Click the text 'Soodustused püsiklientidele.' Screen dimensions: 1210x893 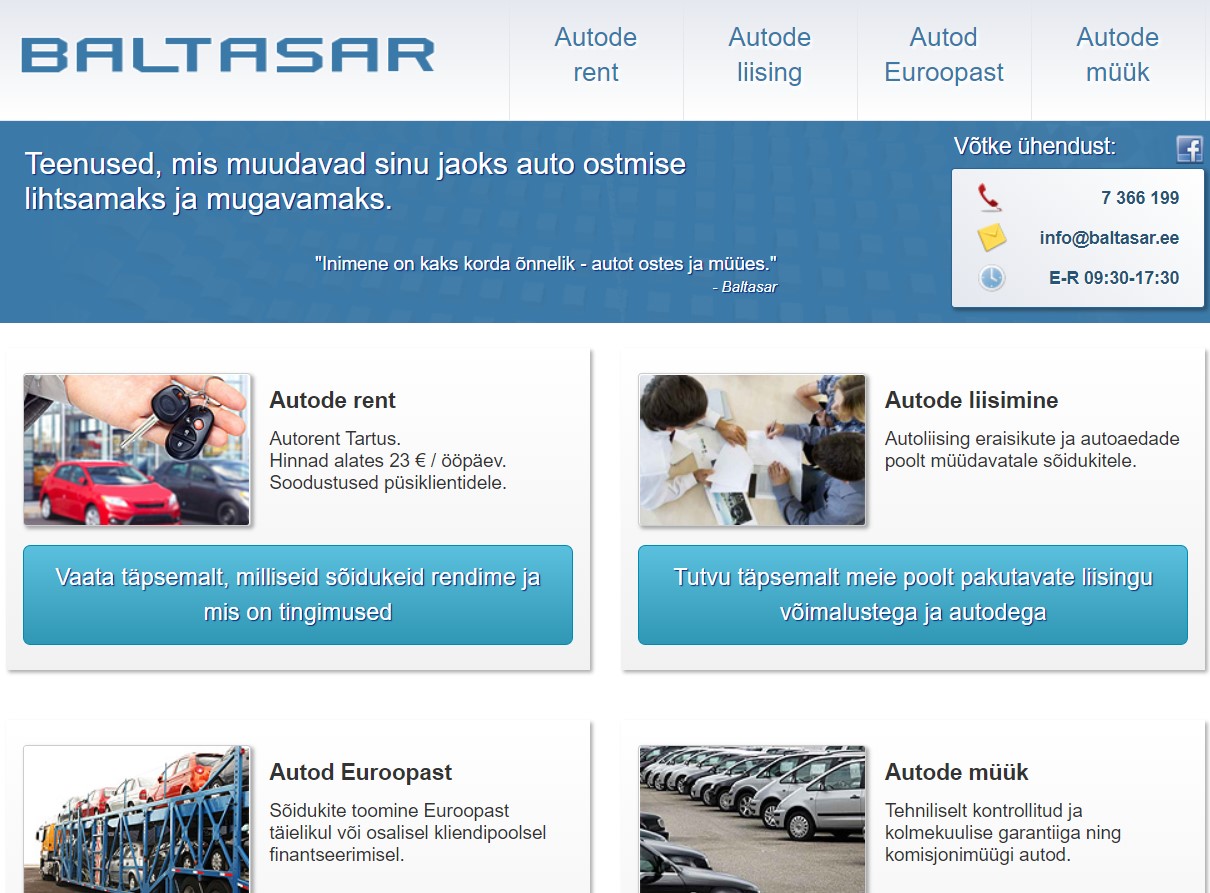[x=388, y=483]
